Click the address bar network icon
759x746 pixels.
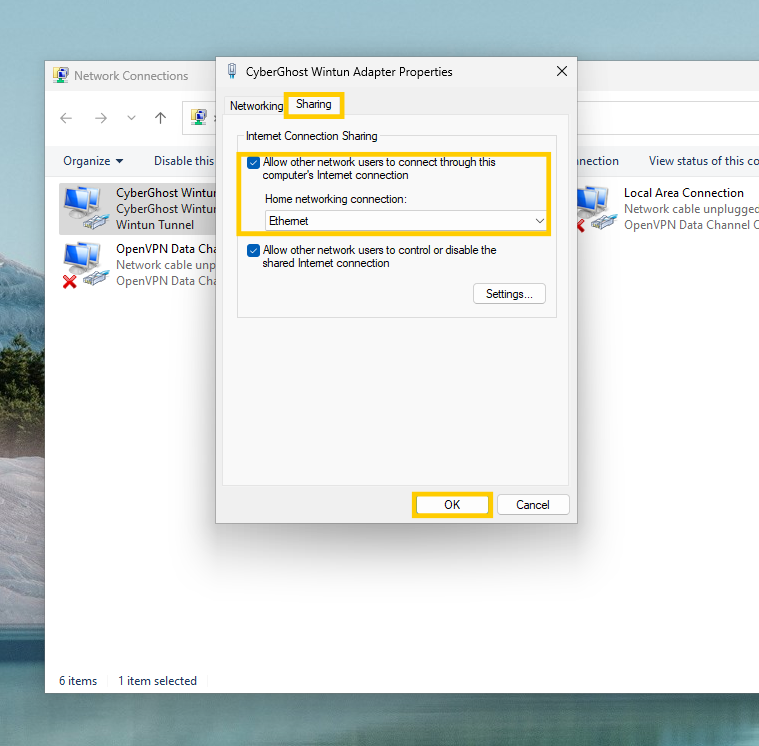[198, 118]
